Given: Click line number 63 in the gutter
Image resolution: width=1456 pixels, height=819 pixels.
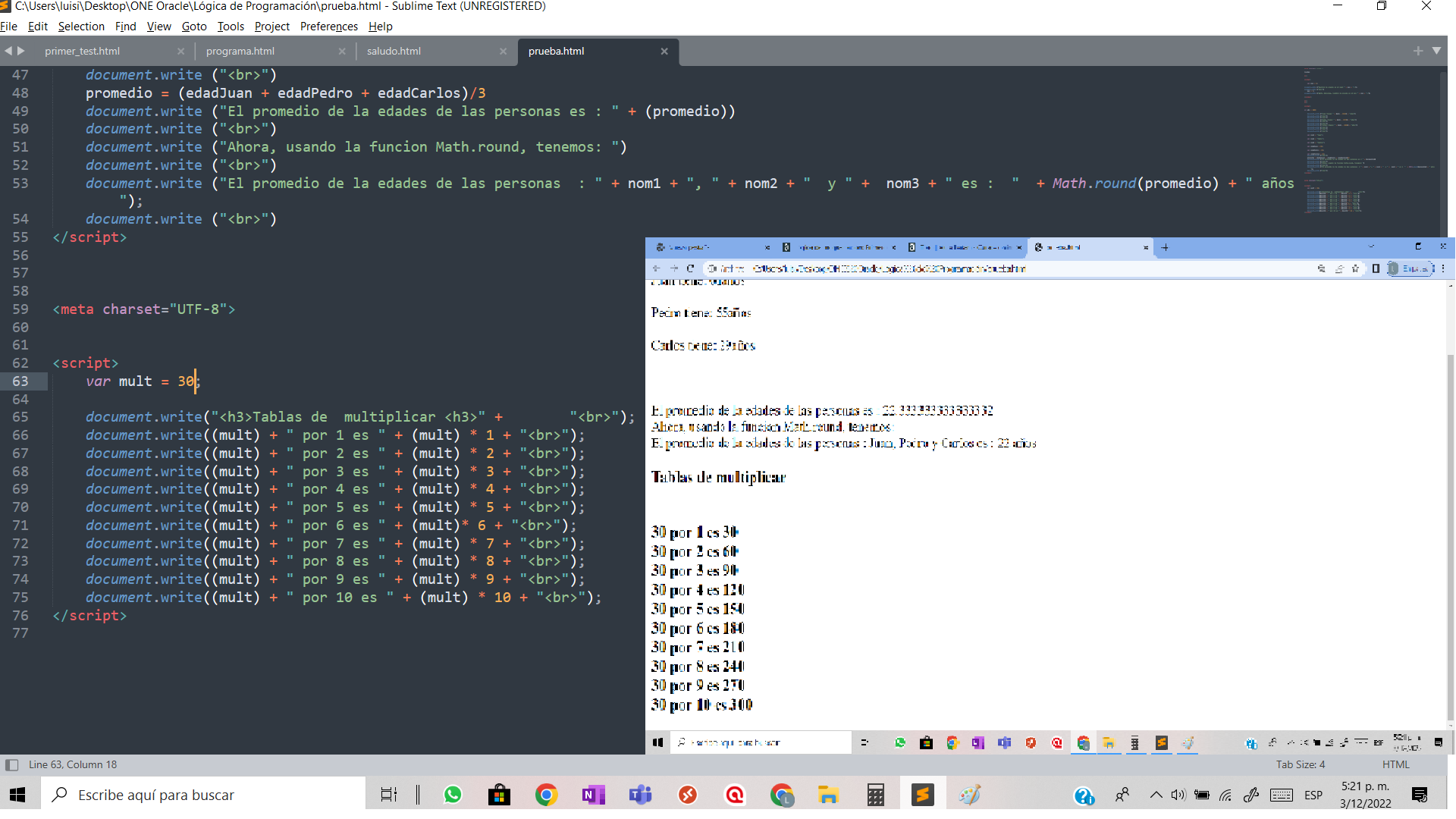Looking at the screenshot, I should [20, 381].
